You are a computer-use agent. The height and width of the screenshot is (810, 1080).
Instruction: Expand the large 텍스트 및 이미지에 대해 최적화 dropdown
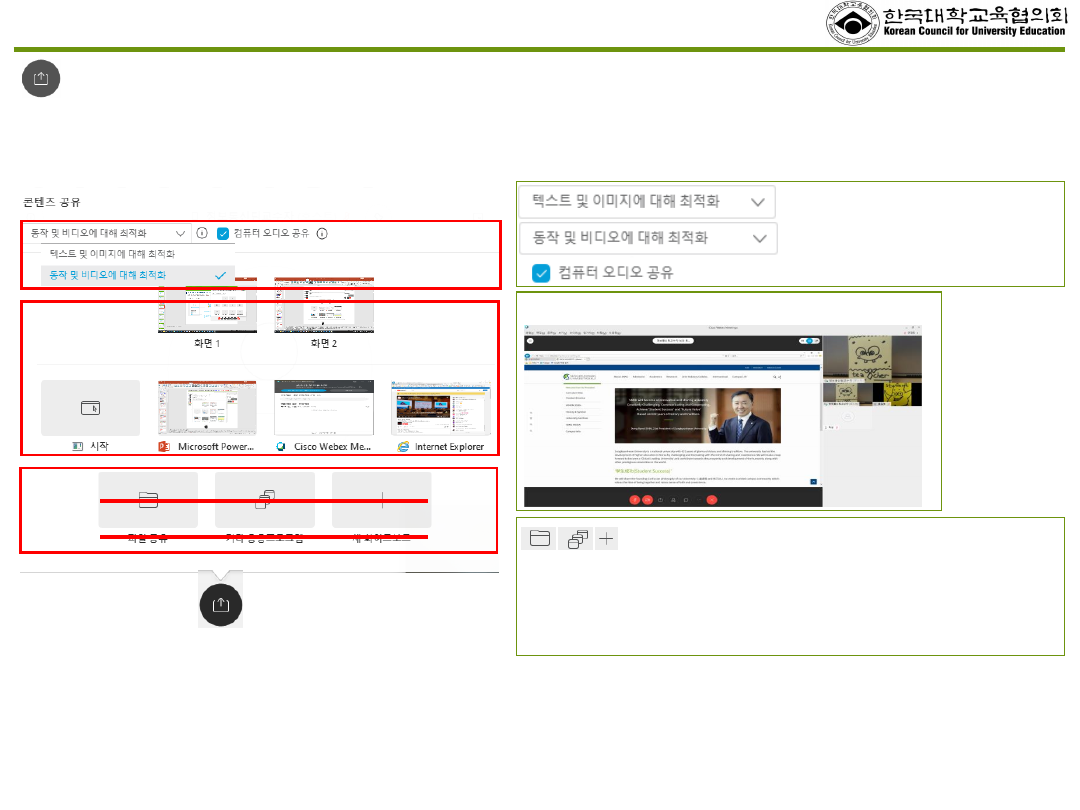tap(647, 201)
